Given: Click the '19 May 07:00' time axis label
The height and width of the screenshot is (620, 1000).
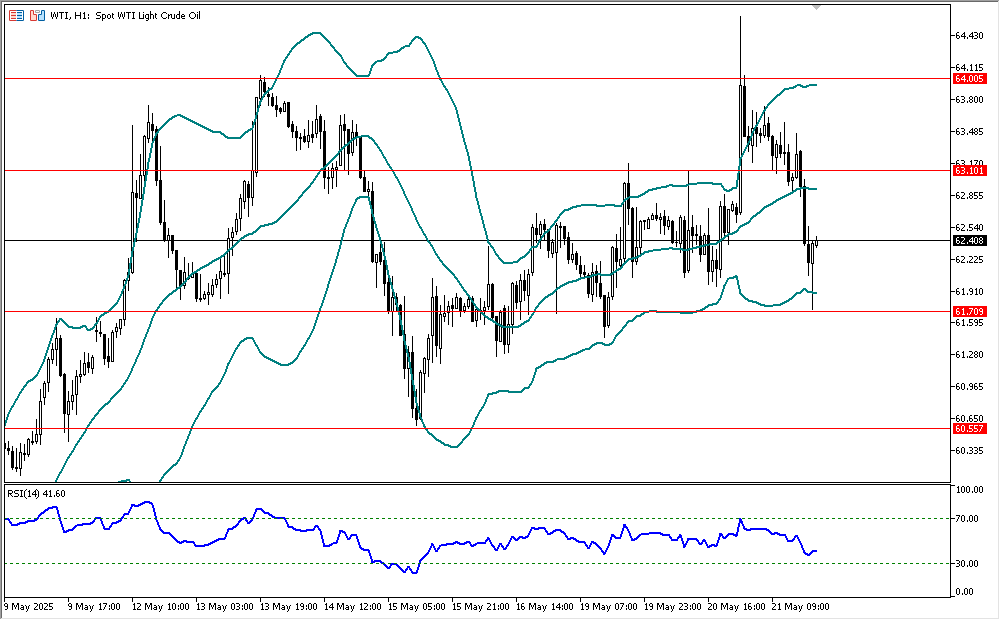Looking at the screenshot, I should point(608,607).
